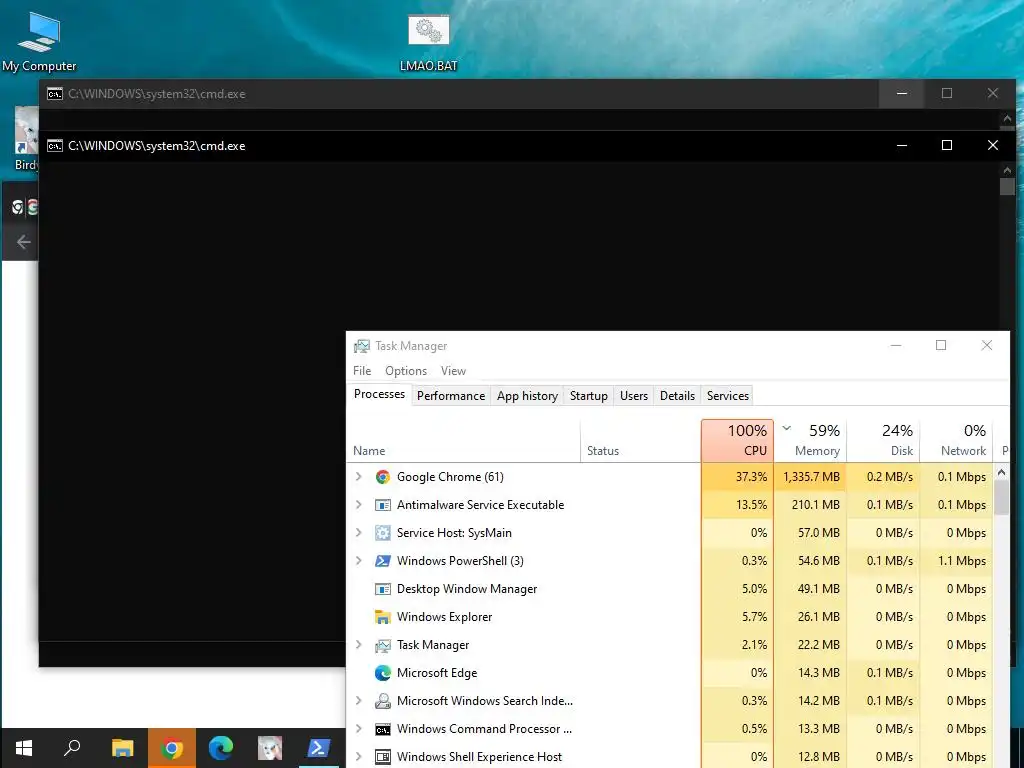Click the front cmd window scrollbar thumb

point(1006,186)
